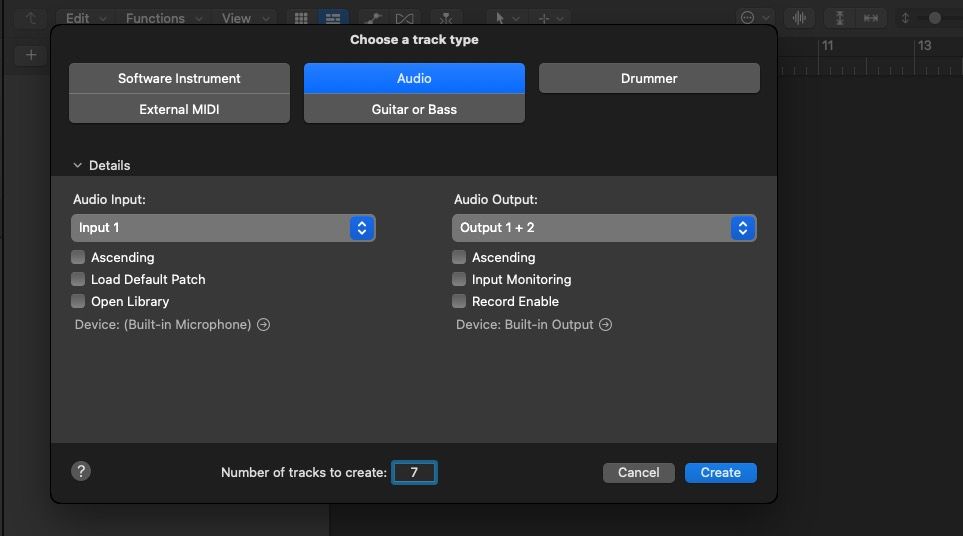This screenshot has width=963, height=536.
Task: Select the list view icon in toolbar
Action: 331,18
